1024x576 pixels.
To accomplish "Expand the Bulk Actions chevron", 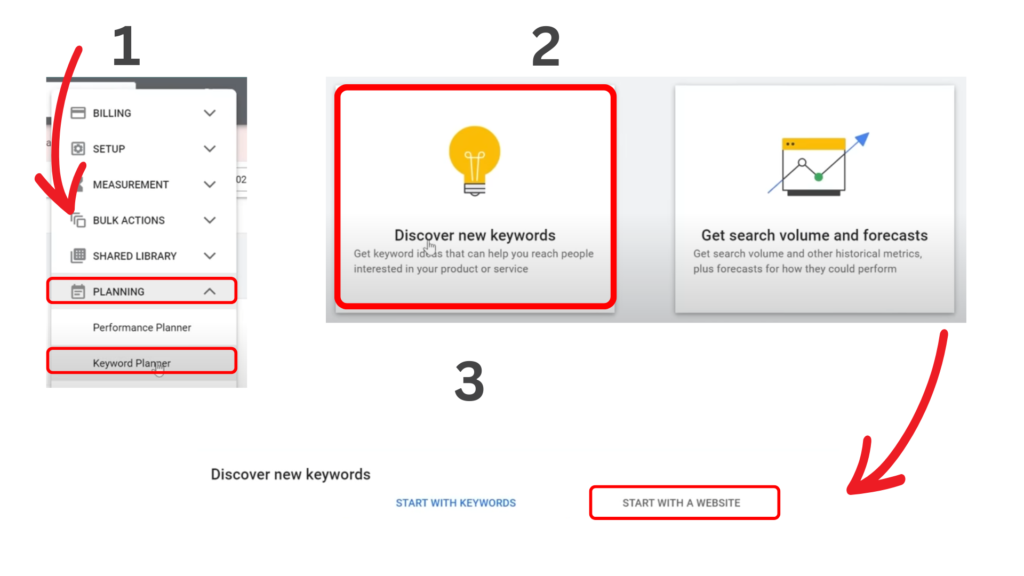I will pyautogui.click(x=210, y=220).
